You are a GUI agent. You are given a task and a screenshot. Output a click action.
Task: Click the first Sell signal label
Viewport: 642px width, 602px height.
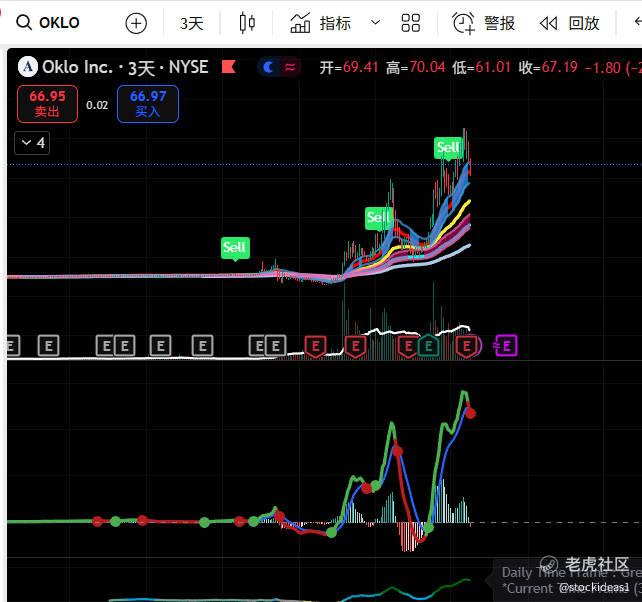235,248
